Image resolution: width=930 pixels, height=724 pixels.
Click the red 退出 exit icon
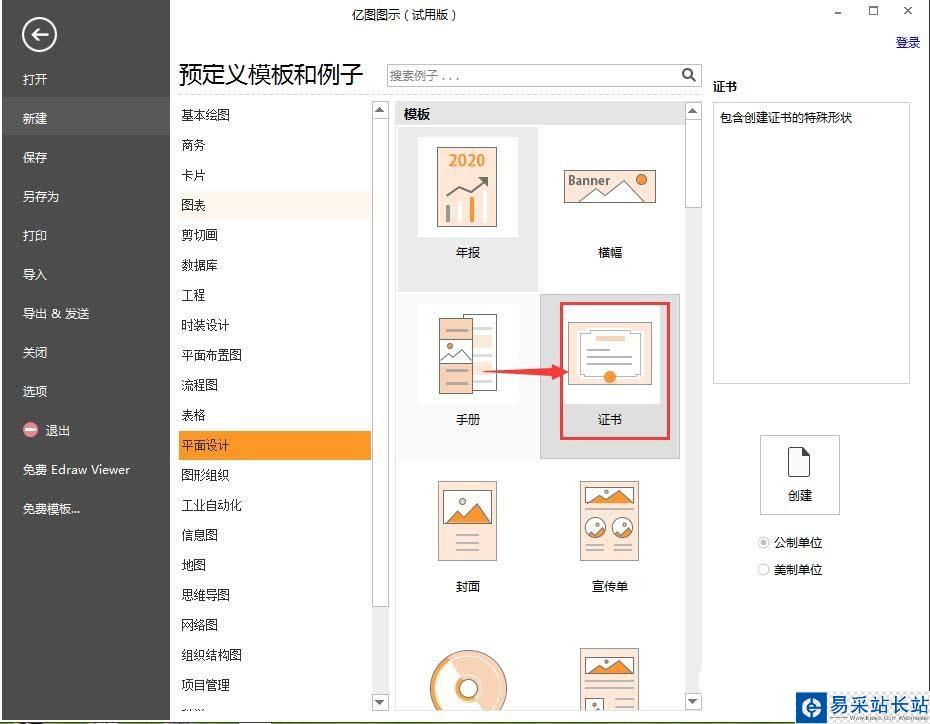pos(30,430)
